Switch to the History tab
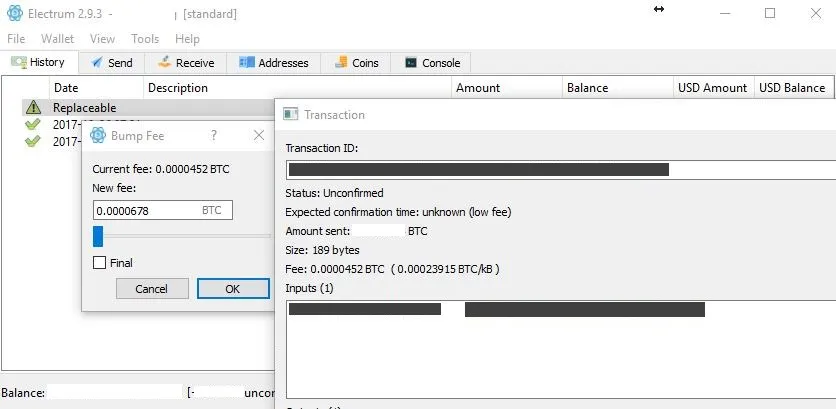The image size is (836, 409). (39, 62)
